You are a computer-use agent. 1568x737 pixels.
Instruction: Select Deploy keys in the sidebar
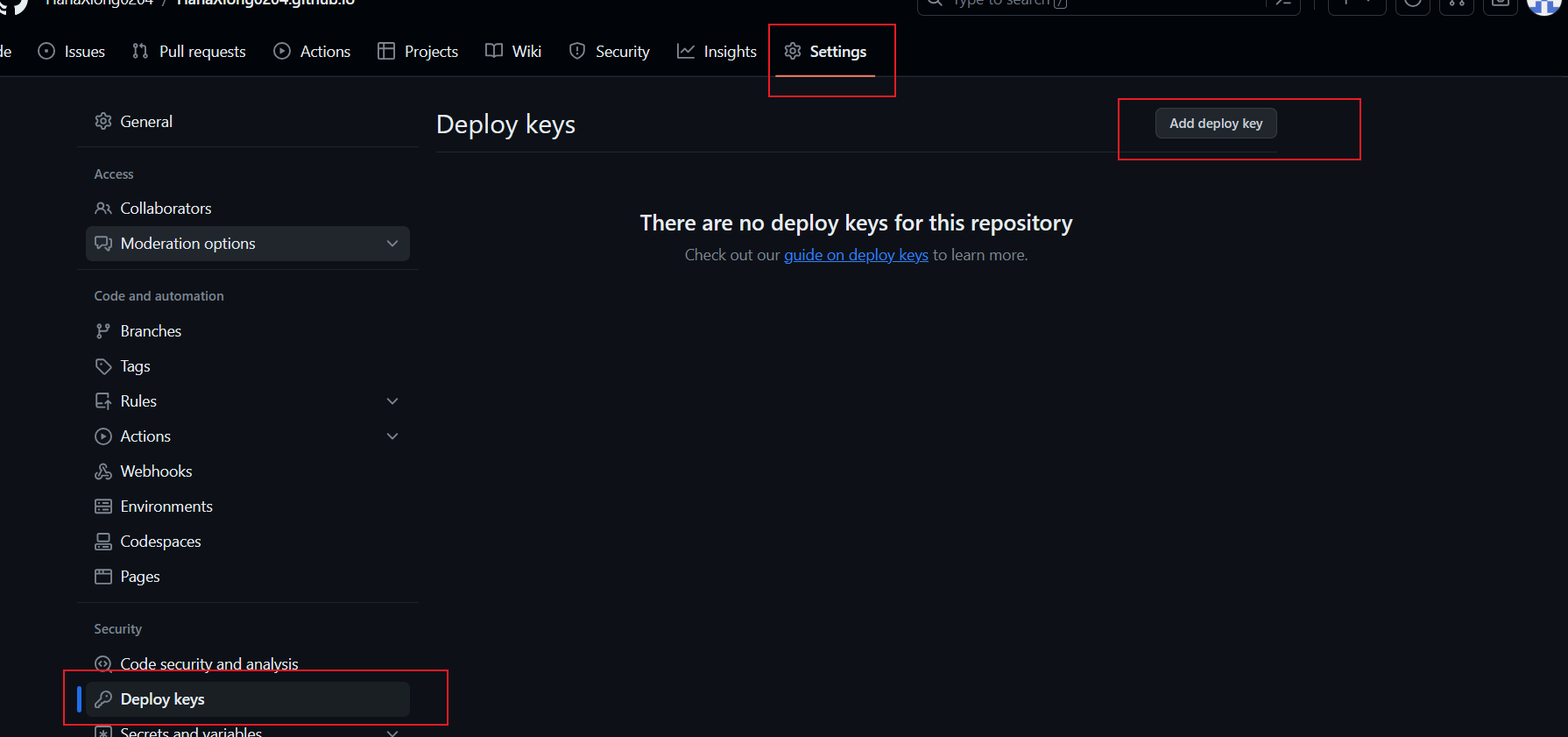(162, 699)
